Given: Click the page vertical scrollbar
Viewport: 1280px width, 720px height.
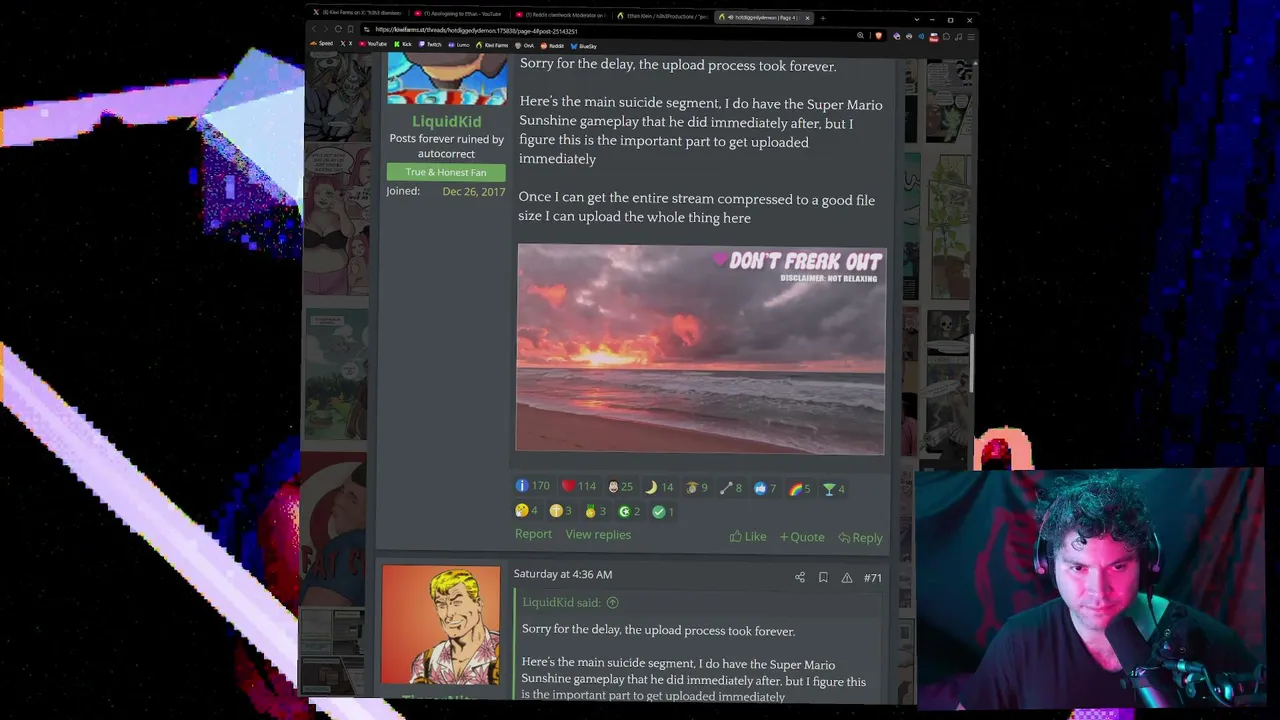Looking at the screenshot, I should pyautogui.click(x=972, y=362).
